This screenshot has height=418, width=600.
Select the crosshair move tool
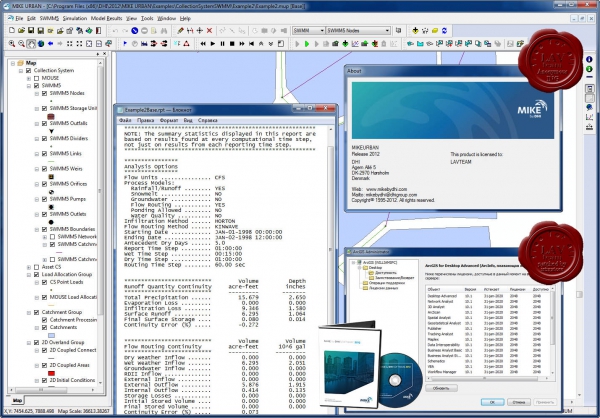tap(200, 31)
